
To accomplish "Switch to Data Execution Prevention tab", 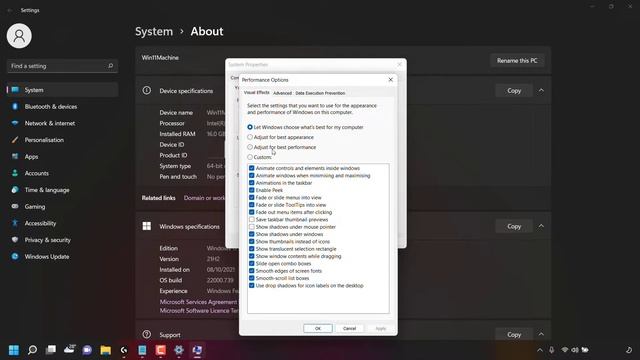I will (x=320, y=93).
